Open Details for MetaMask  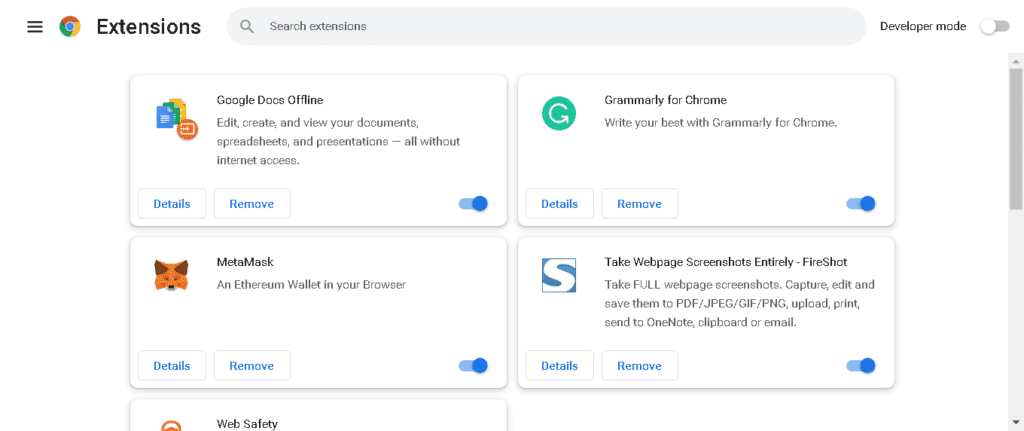(x=172, y=366)
